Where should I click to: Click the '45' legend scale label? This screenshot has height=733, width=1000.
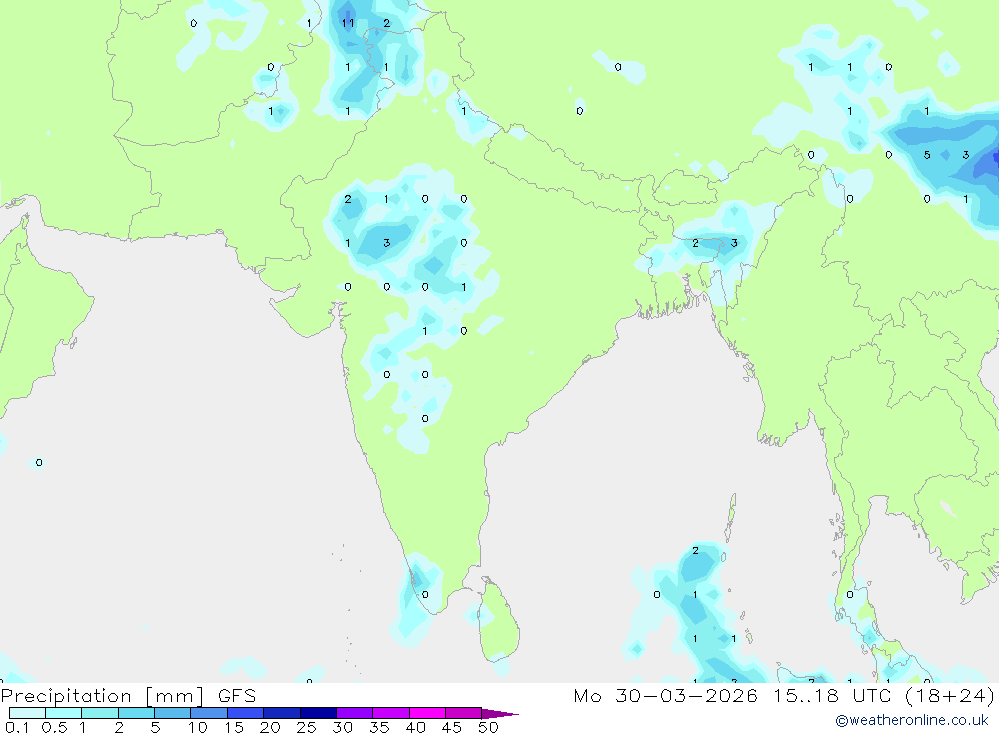[452, 727]
